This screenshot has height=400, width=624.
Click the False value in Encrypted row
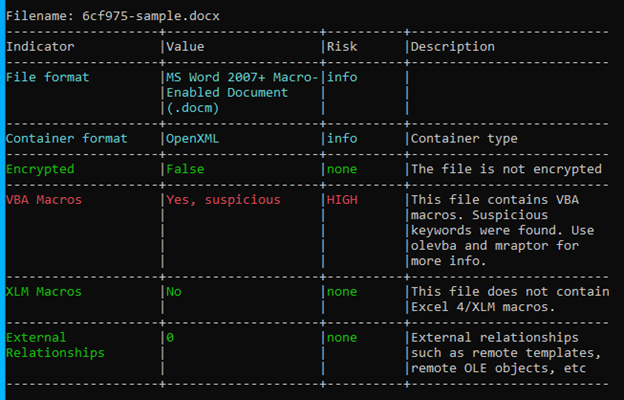tap(186, 169)
